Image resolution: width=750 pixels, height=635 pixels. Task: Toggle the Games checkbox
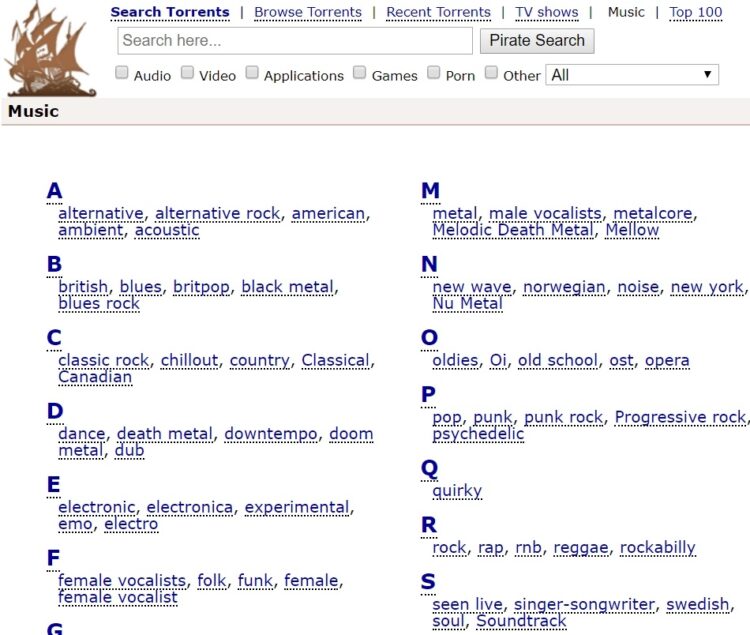click(x=360, y=73)
